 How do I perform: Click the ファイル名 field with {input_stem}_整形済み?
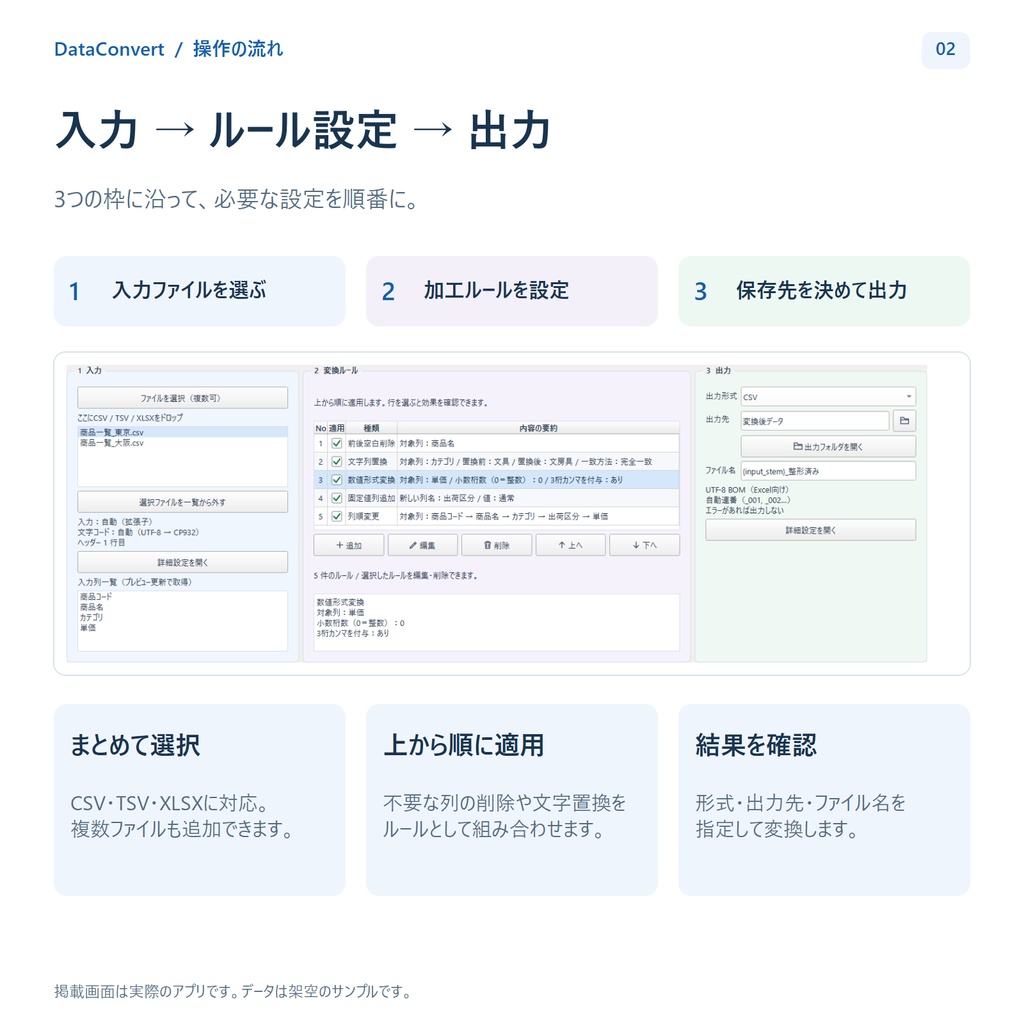[828, 471]
